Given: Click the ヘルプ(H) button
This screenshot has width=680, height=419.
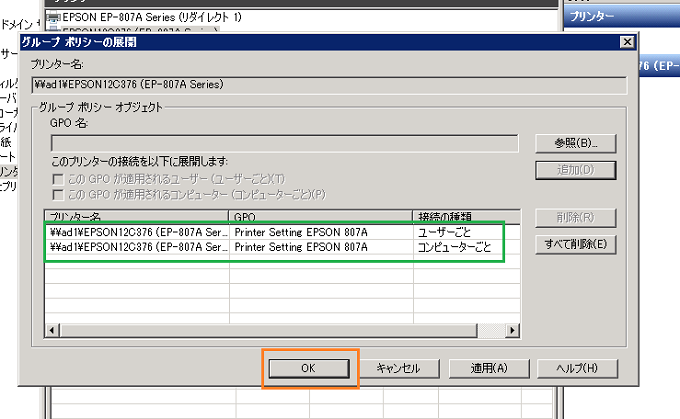Looking at the screenshot, I should (x=577, y=368).
